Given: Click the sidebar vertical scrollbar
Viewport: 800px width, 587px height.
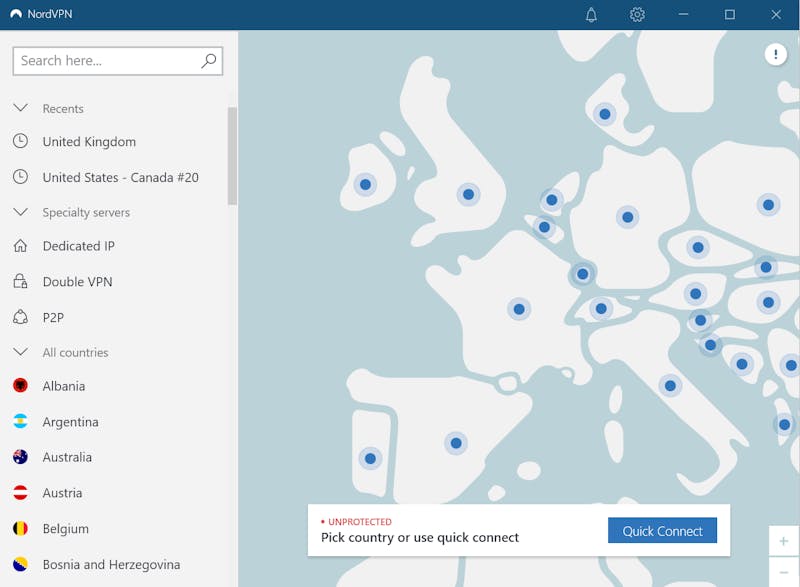Looking at the screenshot, I should 232,155.
